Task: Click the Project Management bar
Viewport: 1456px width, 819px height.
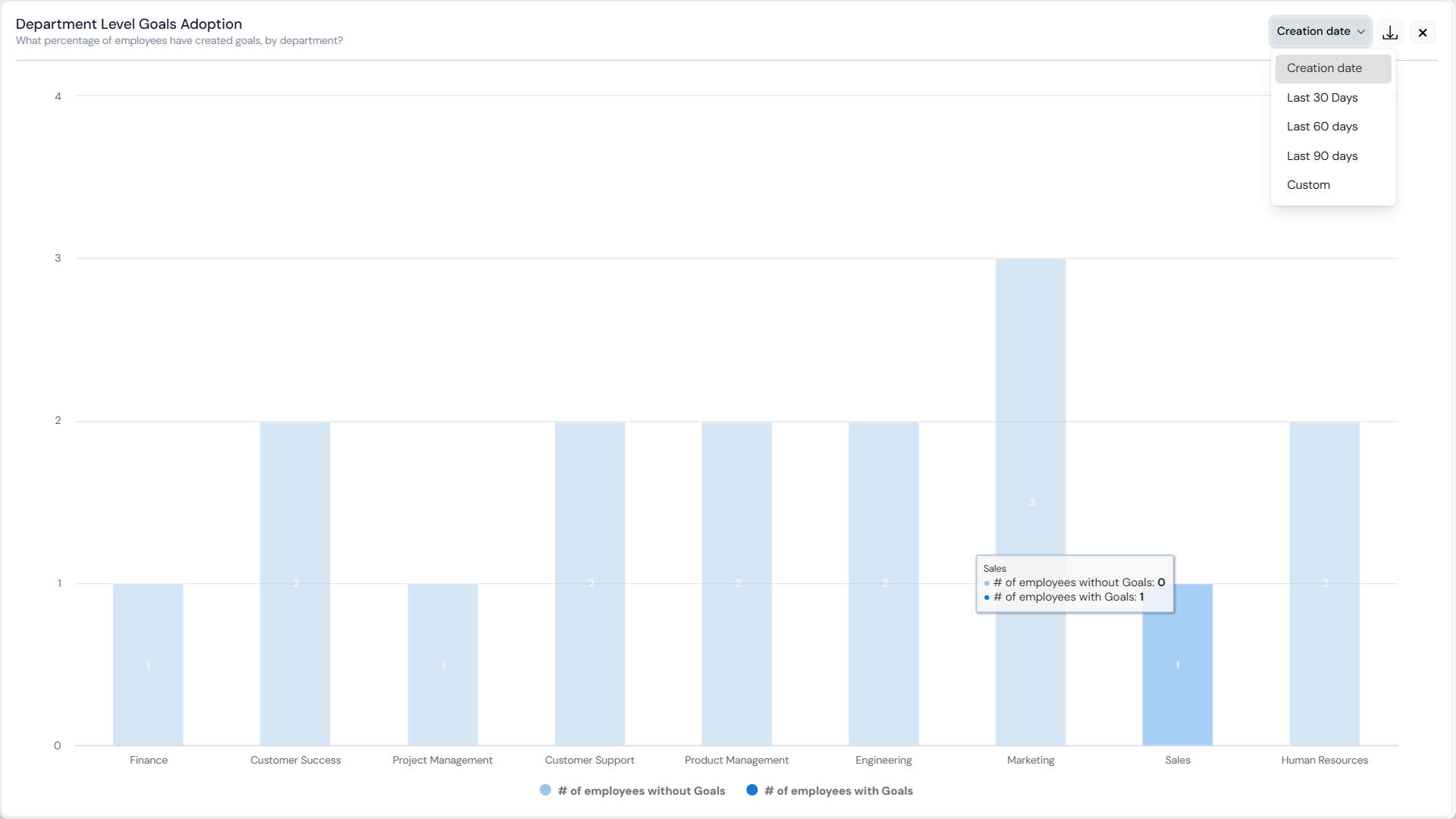Action: [x=443, y=665]
